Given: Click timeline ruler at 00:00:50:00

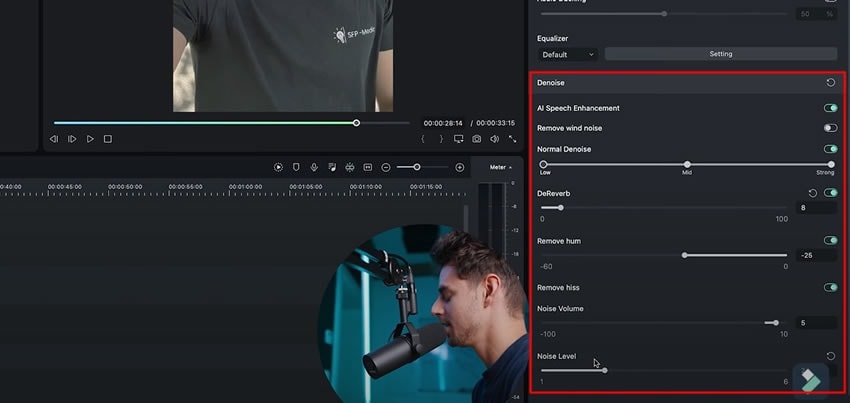Looking at the screenshot, I should click(x=125, y=187).
